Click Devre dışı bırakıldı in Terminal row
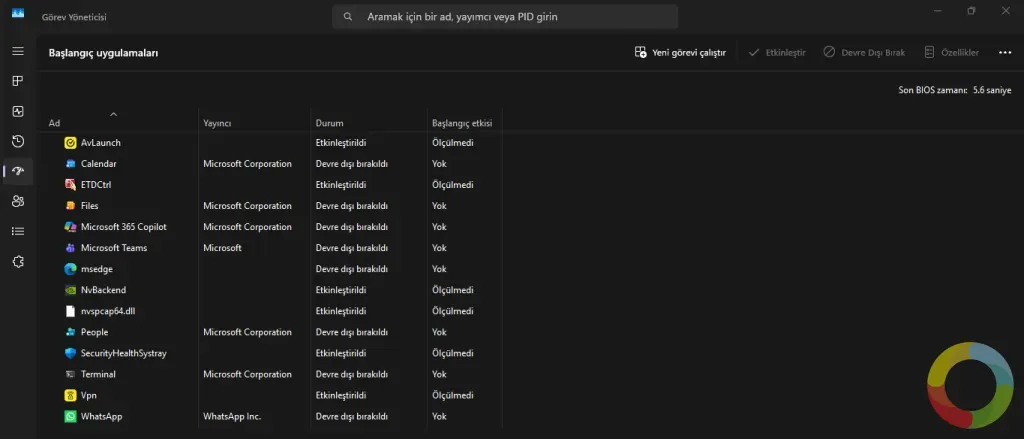The width and height of the screenshot is (1024, 439). click(352, 374)
